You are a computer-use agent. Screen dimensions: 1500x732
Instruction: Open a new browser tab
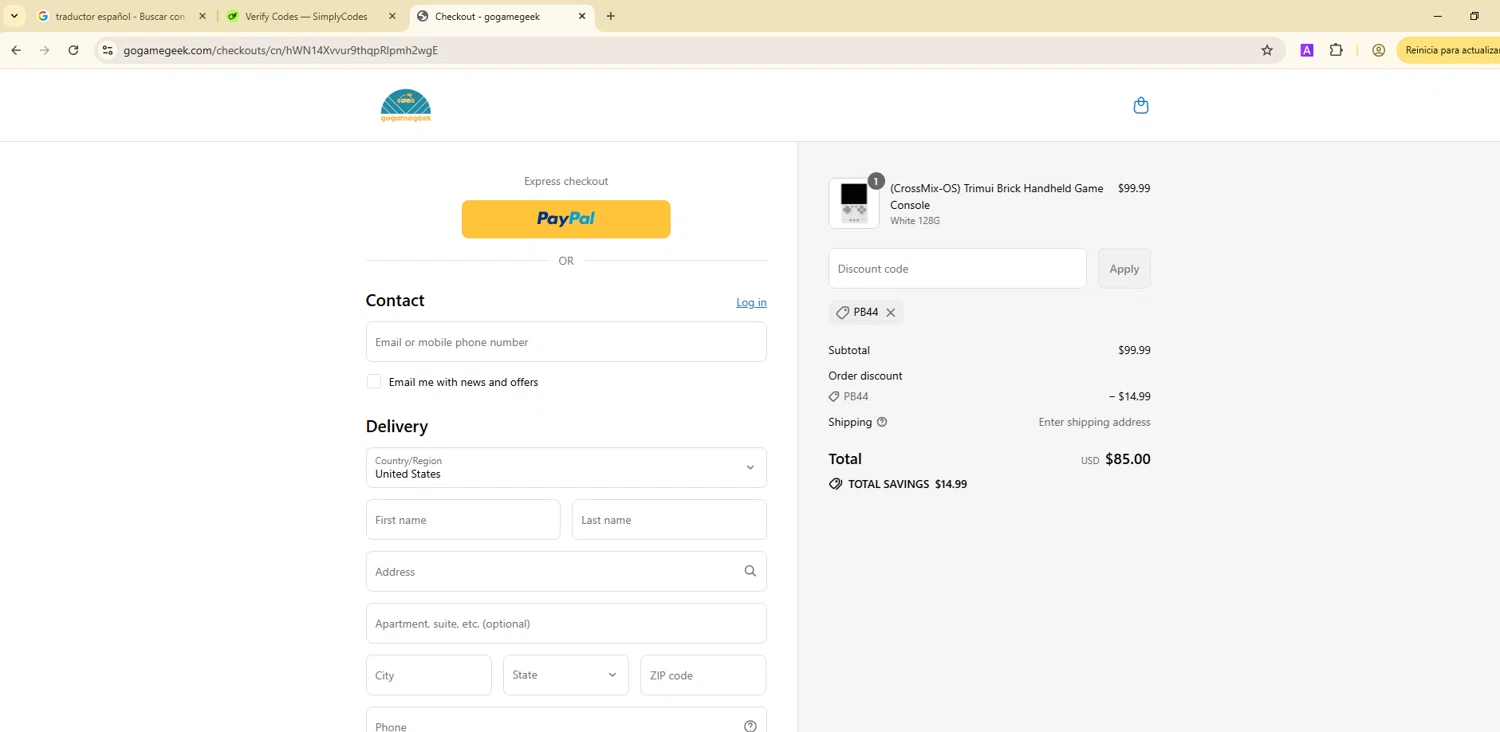(611, 16)
